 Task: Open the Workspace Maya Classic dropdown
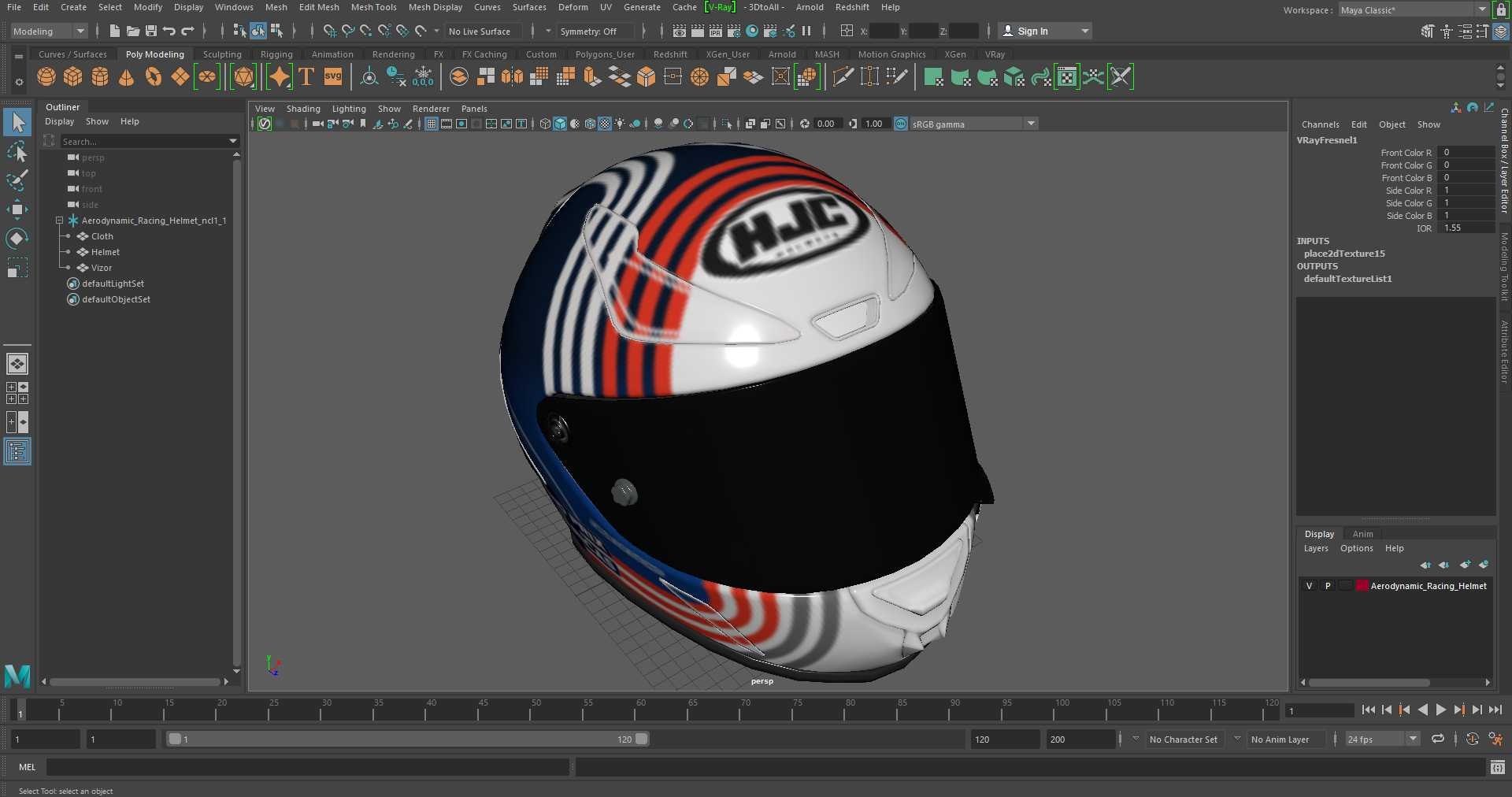click(1414, 10)
